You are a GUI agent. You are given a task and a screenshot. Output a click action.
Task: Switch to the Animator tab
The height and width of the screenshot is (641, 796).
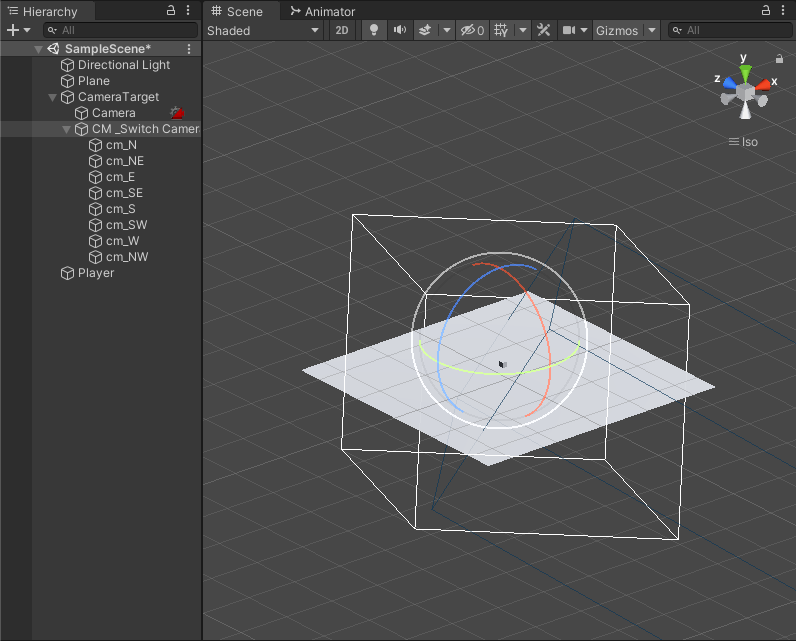[322, 11]
